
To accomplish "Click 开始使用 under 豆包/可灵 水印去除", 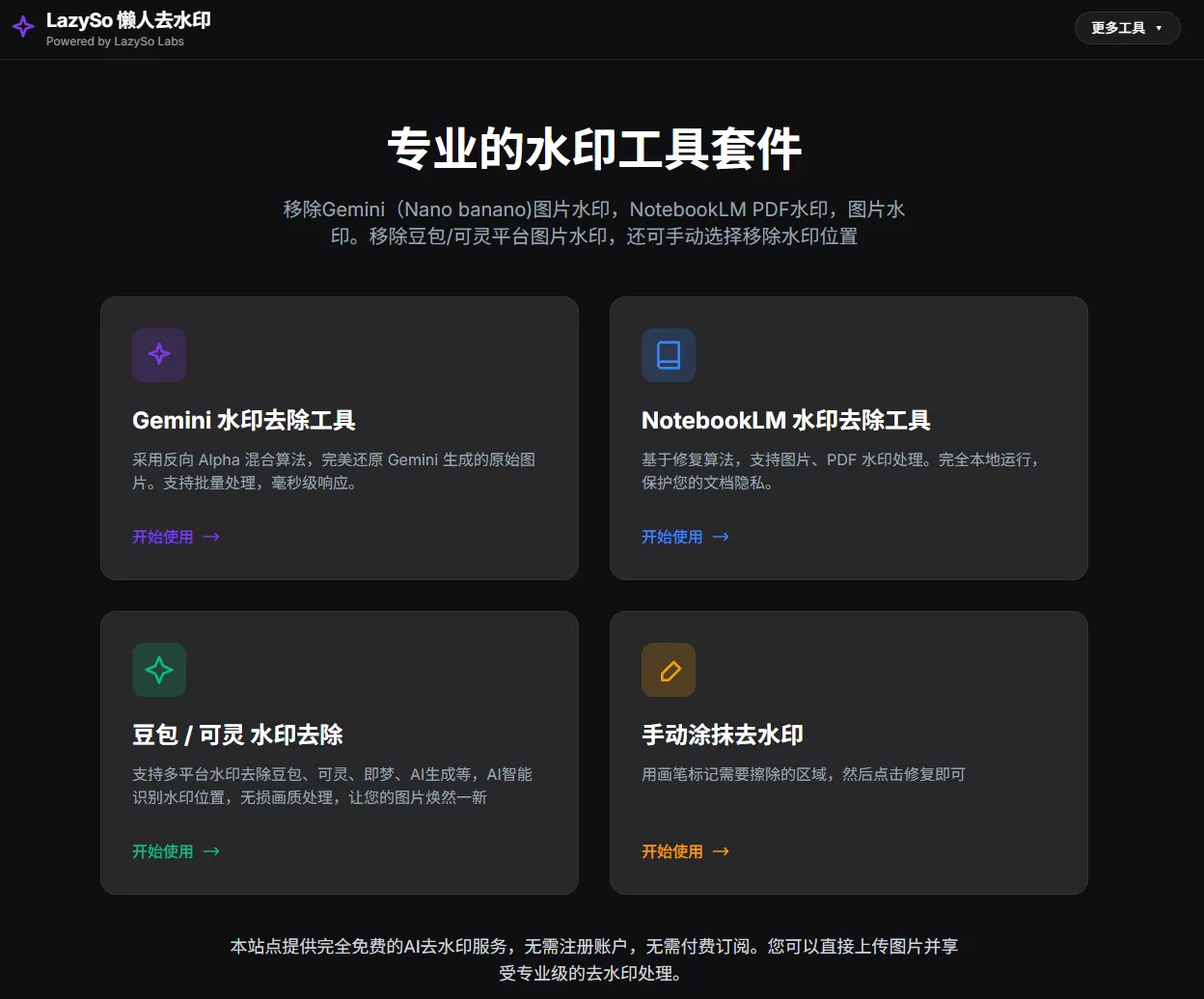I will (x=163, y=851).
